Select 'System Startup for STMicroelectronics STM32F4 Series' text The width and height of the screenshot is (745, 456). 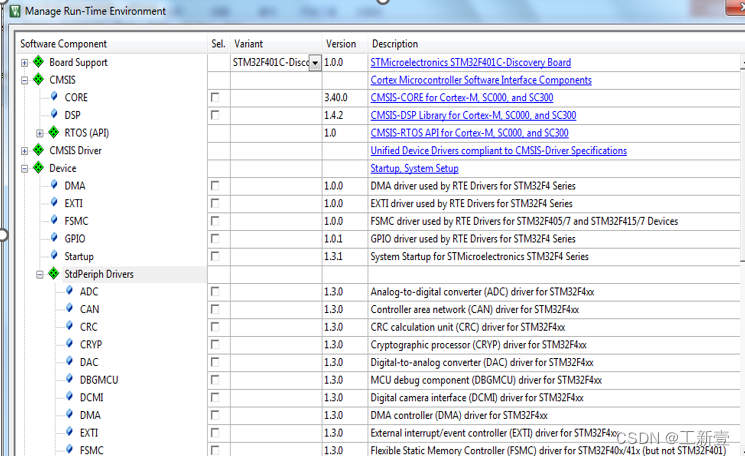[479, 256]
